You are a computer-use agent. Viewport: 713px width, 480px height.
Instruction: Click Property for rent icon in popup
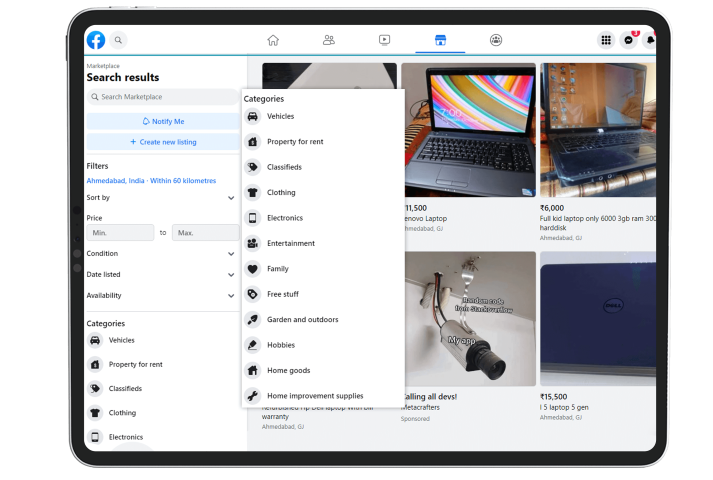click(253, 142)
